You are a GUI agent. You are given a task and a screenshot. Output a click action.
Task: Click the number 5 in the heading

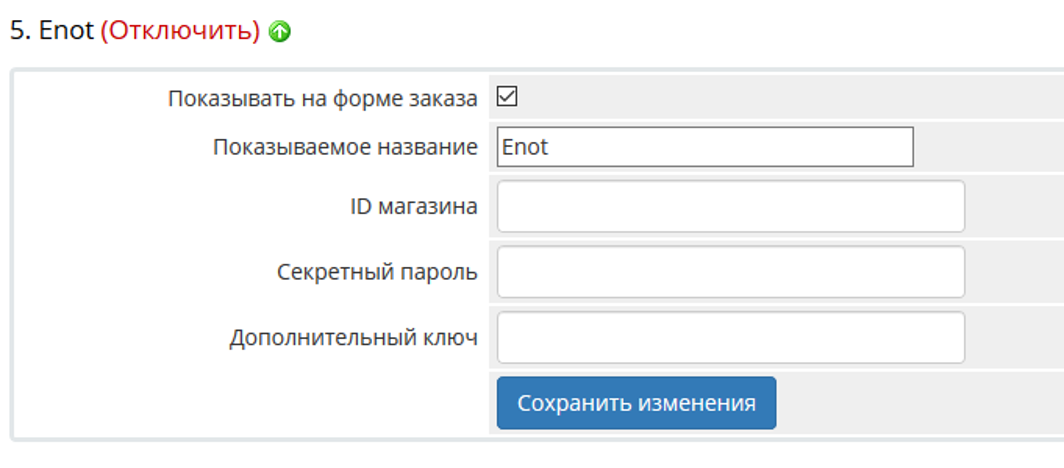click(x=16, y=31)
